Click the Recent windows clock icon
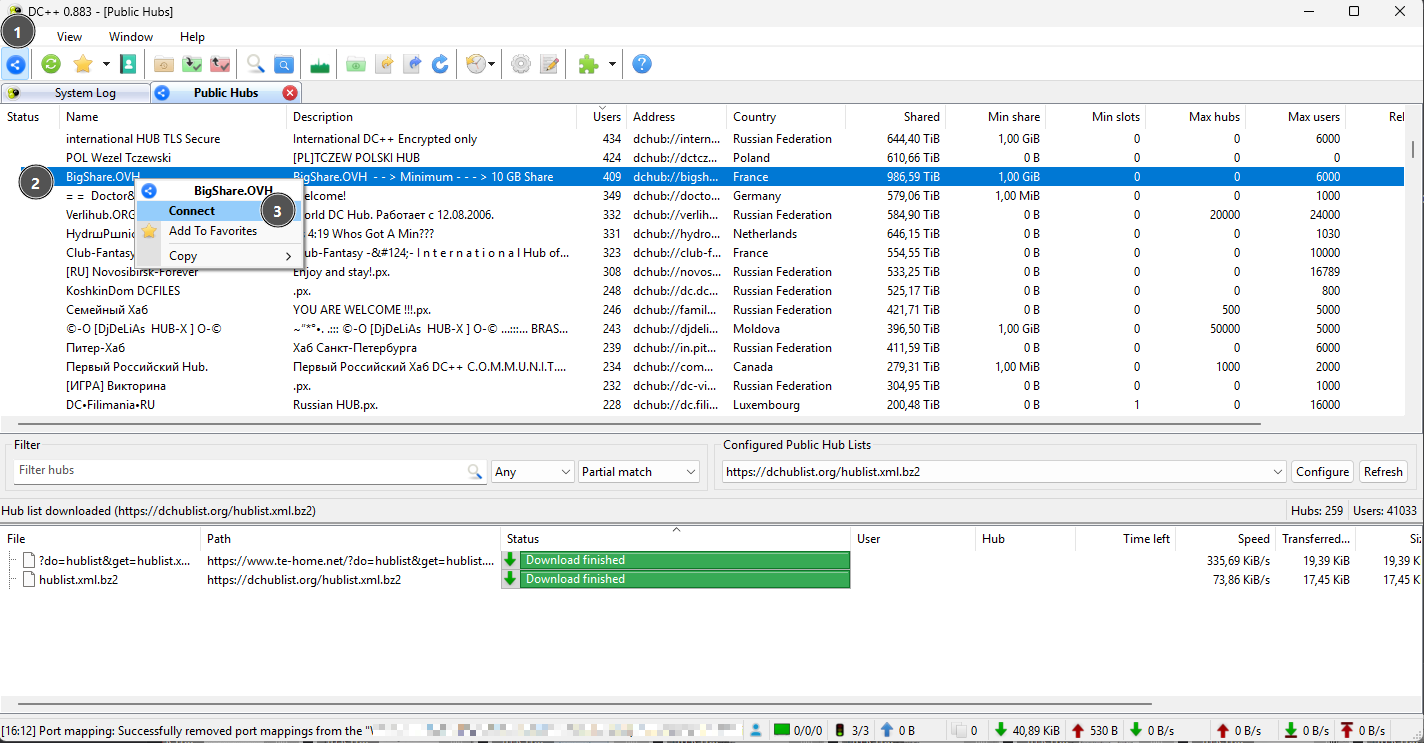 point(476,65)
